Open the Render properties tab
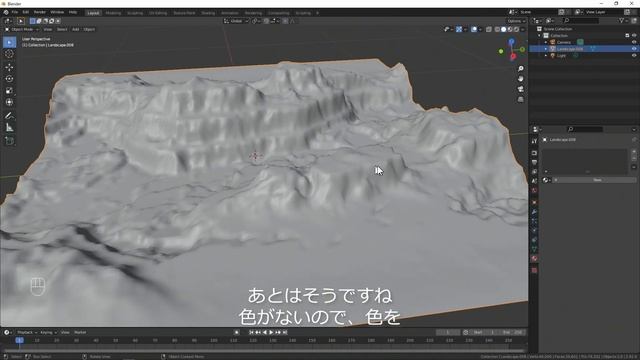640x360 pixels. (x=534, y=153)
